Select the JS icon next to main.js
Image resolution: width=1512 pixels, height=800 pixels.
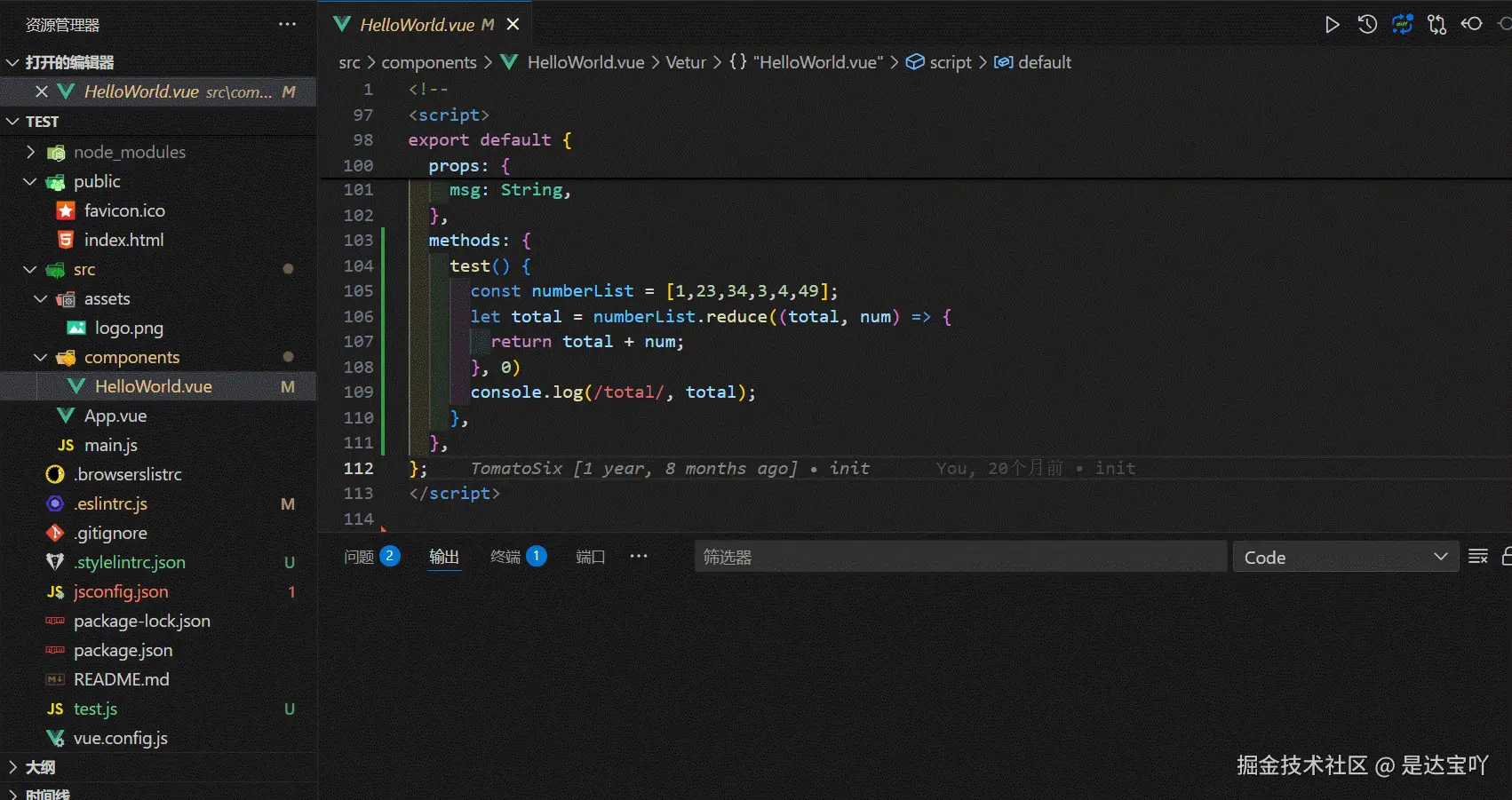54,444
